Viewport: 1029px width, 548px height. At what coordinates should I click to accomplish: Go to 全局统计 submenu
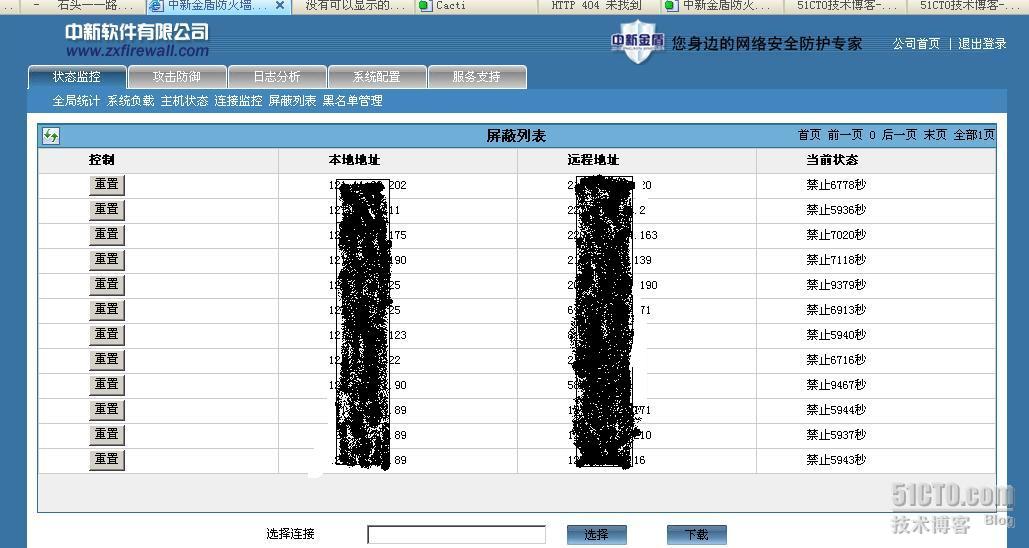pos(76,101)
